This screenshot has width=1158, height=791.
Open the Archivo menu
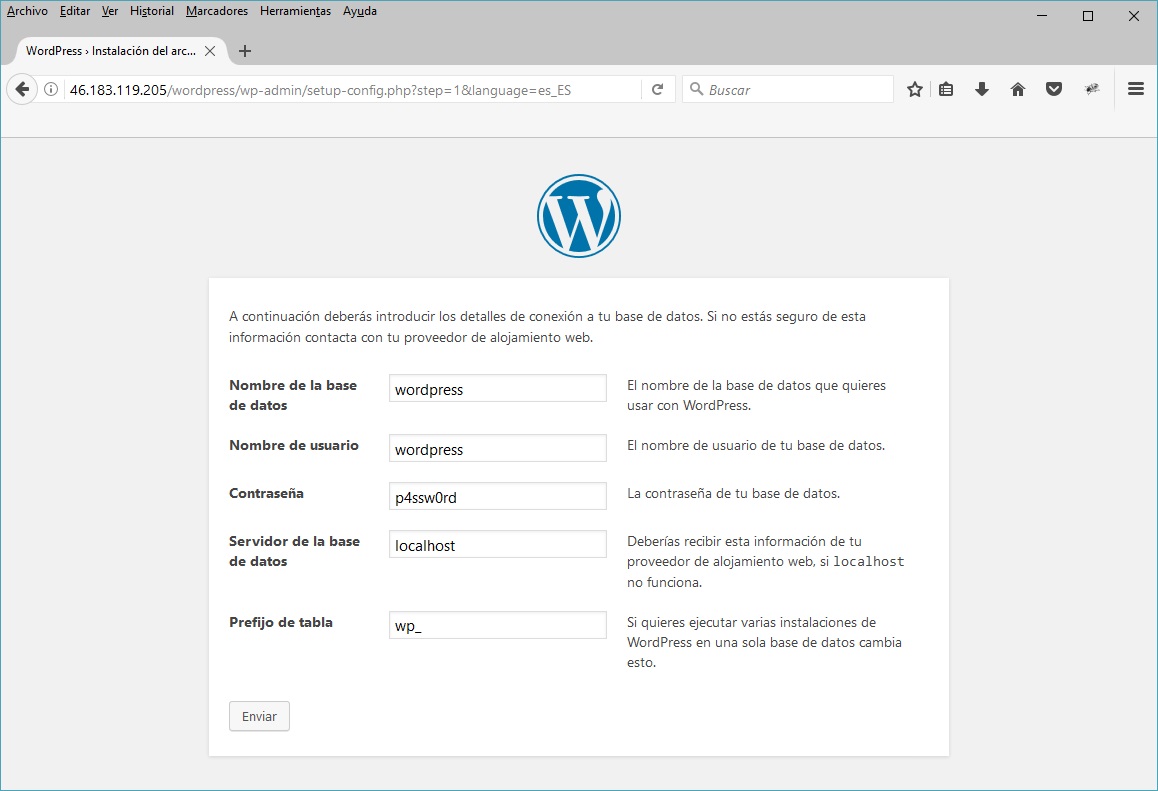(x=27, y=11)
